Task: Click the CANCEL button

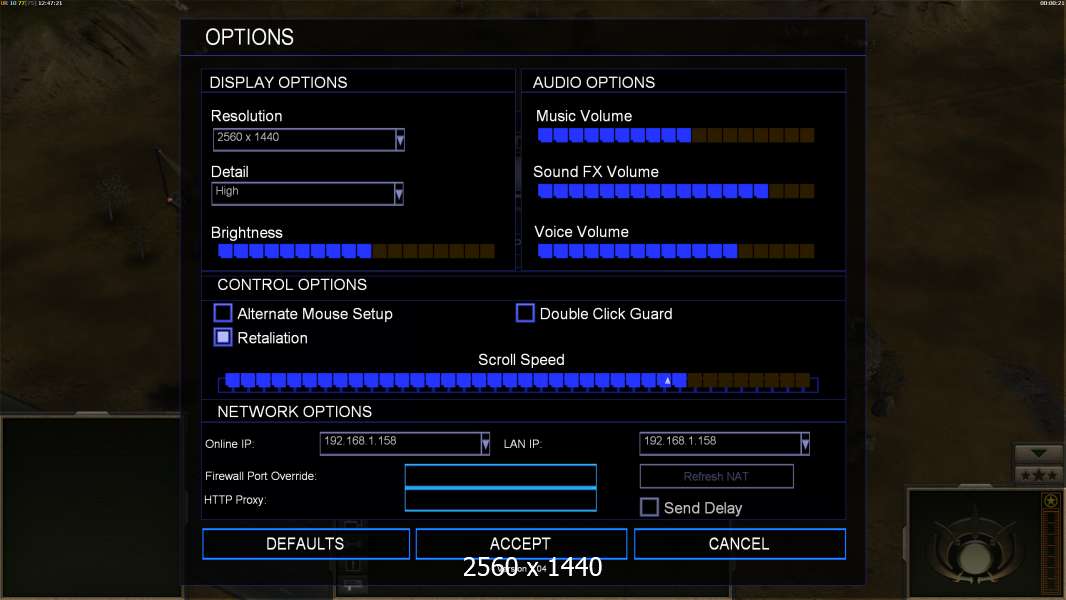Action: click(740, 544)
